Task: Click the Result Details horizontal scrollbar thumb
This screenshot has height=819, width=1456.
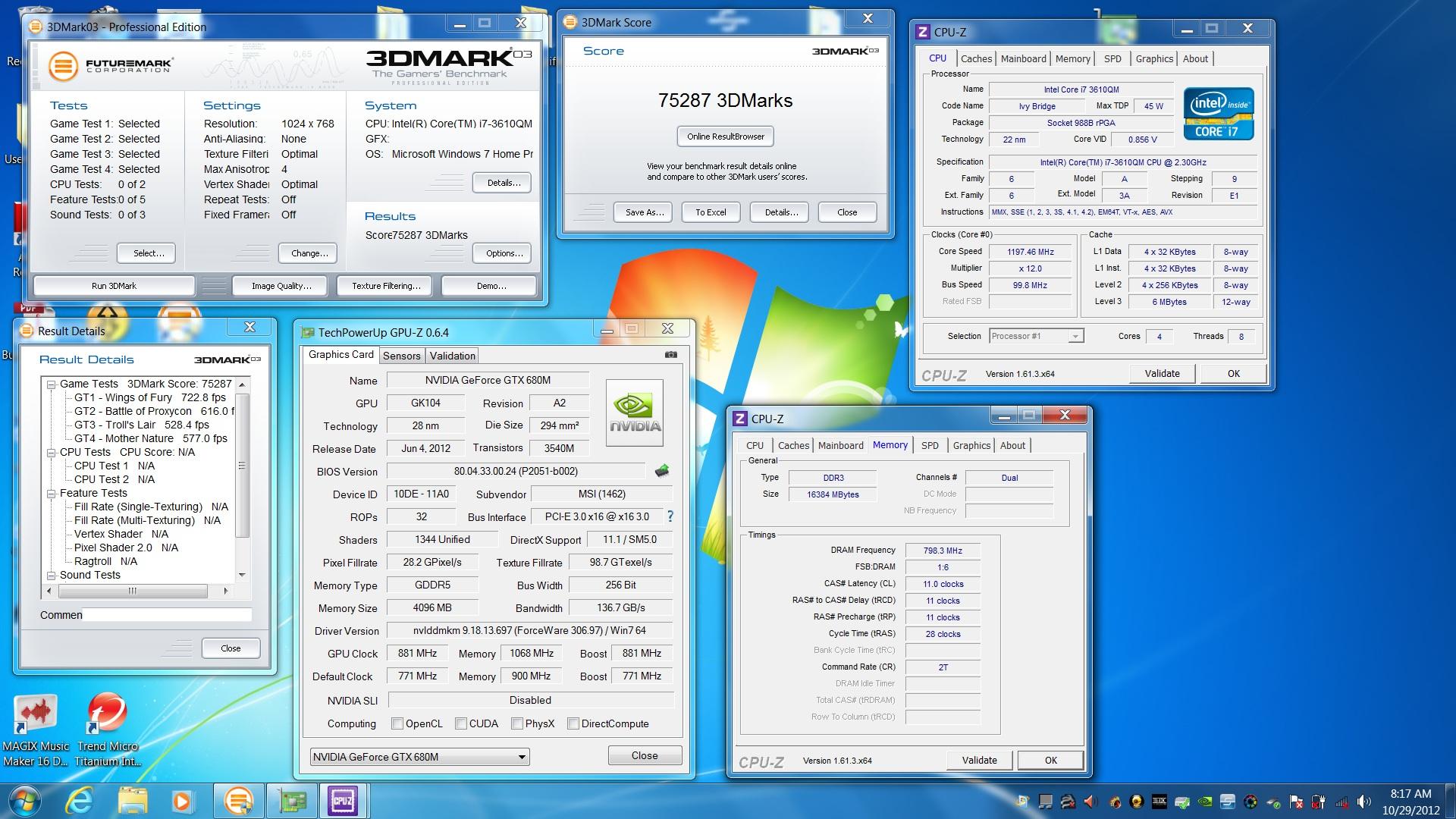Action: 133,591
